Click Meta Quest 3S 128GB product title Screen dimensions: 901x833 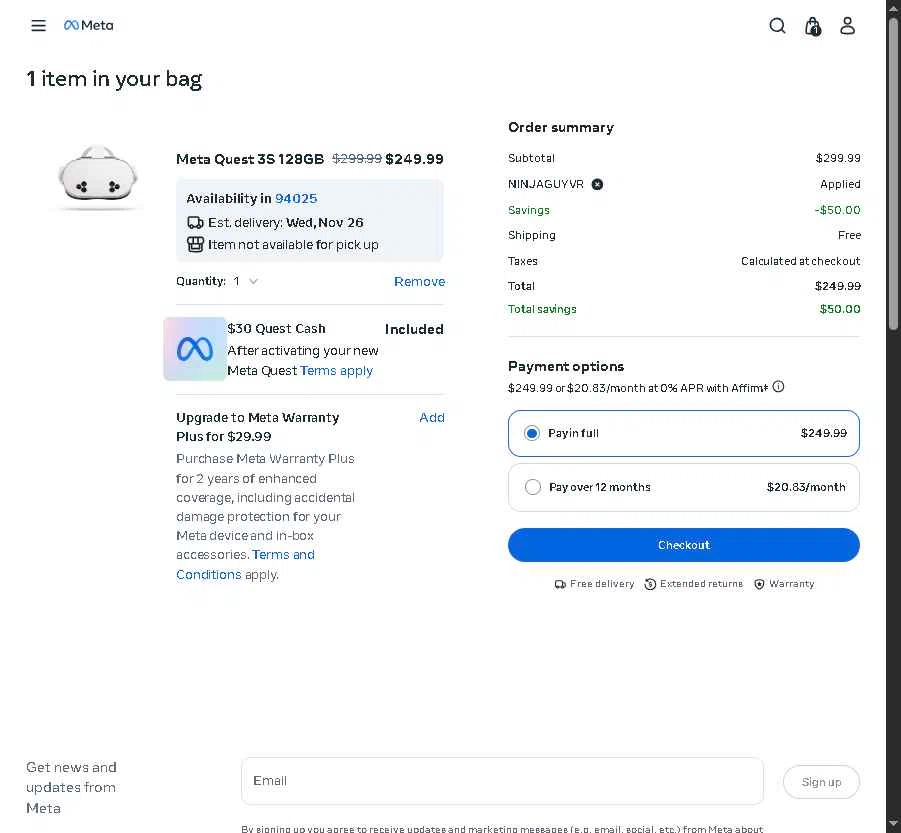(x=250, y=159)
